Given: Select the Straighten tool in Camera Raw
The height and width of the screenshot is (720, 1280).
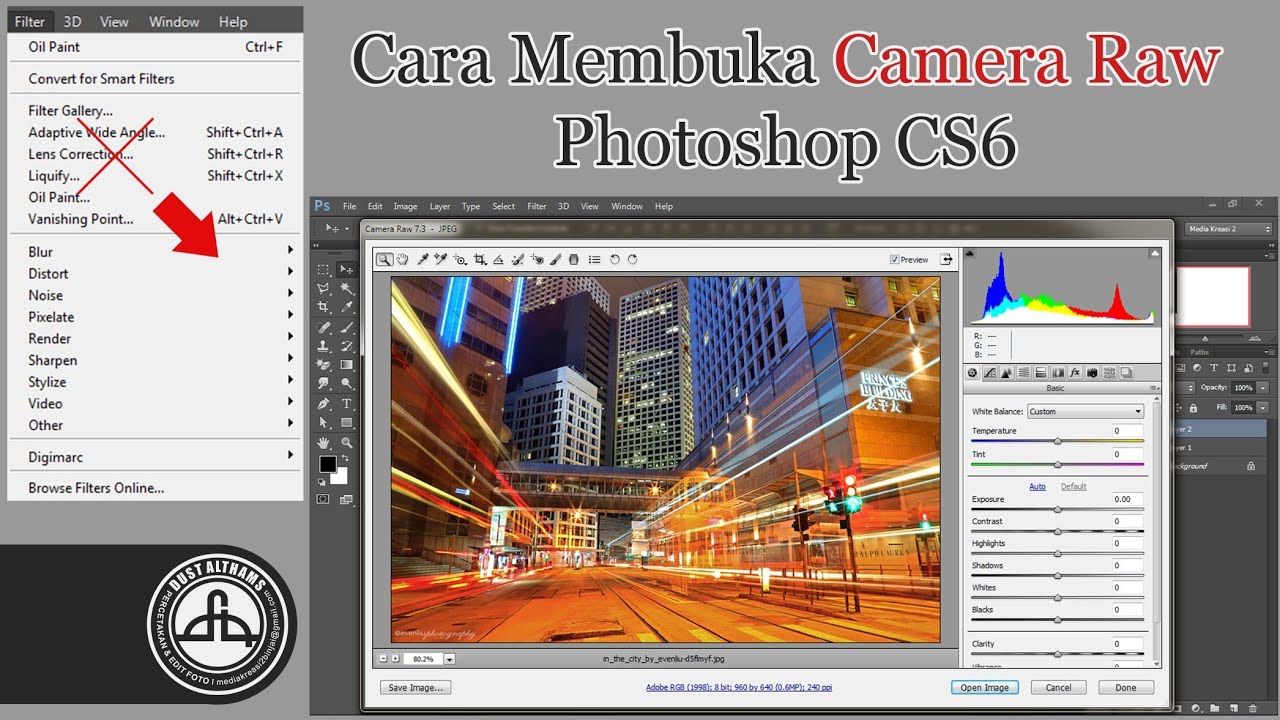Looking at the screenshot, I should point(498,260).
